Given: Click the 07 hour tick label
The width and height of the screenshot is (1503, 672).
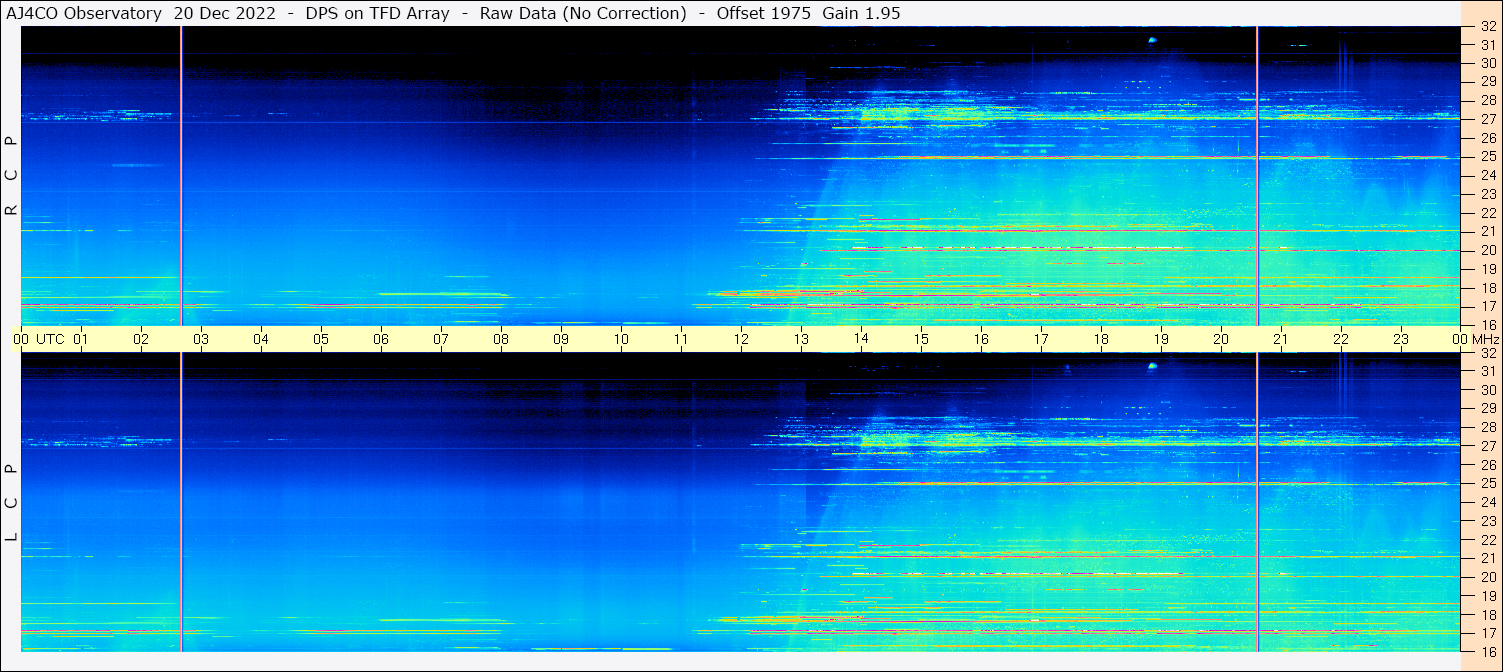Looking at the screenshot, I should pos(441,339).
